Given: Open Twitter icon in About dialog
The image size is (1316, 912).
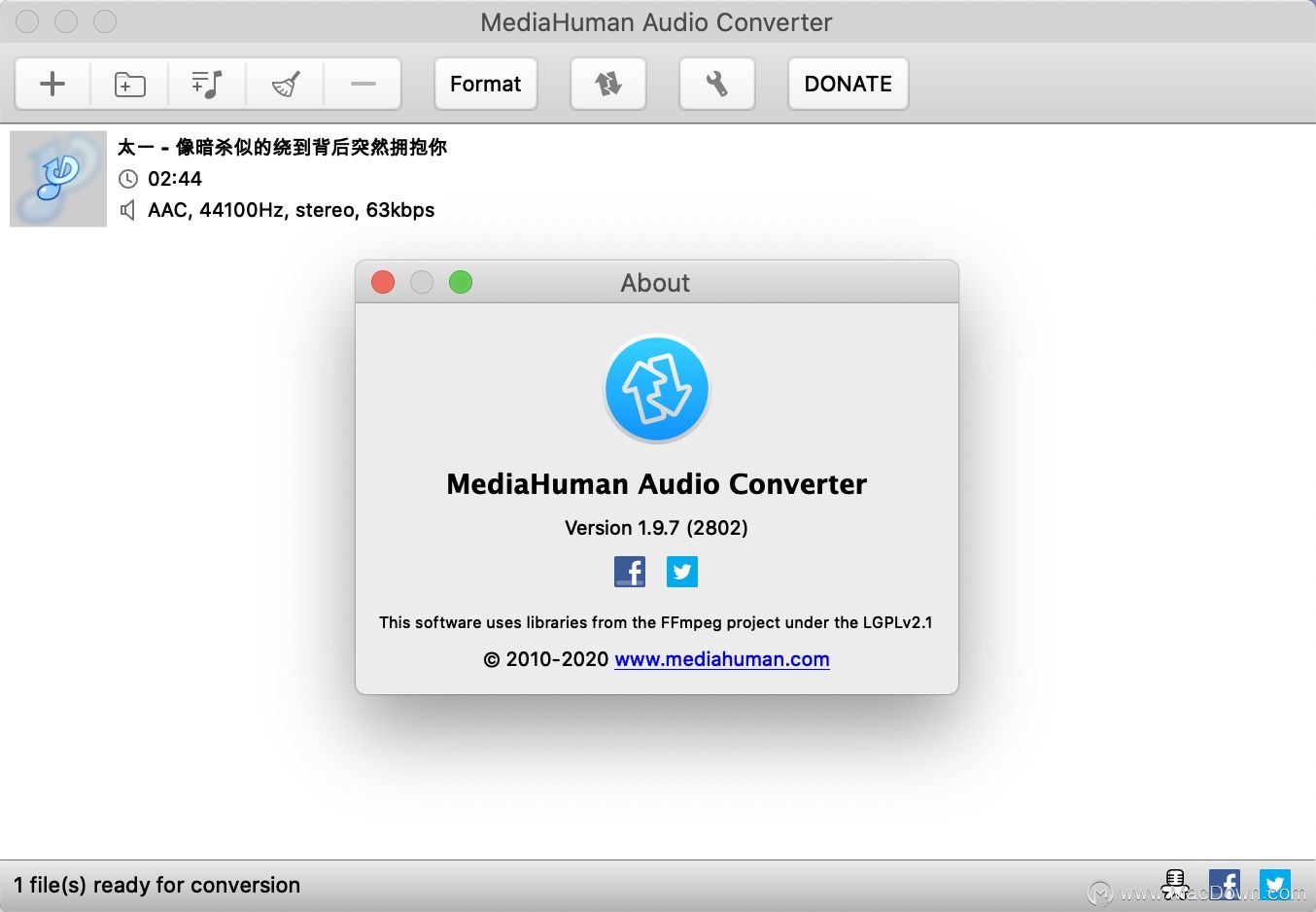Looking at the screenshot, I should (x=682, y=572).
